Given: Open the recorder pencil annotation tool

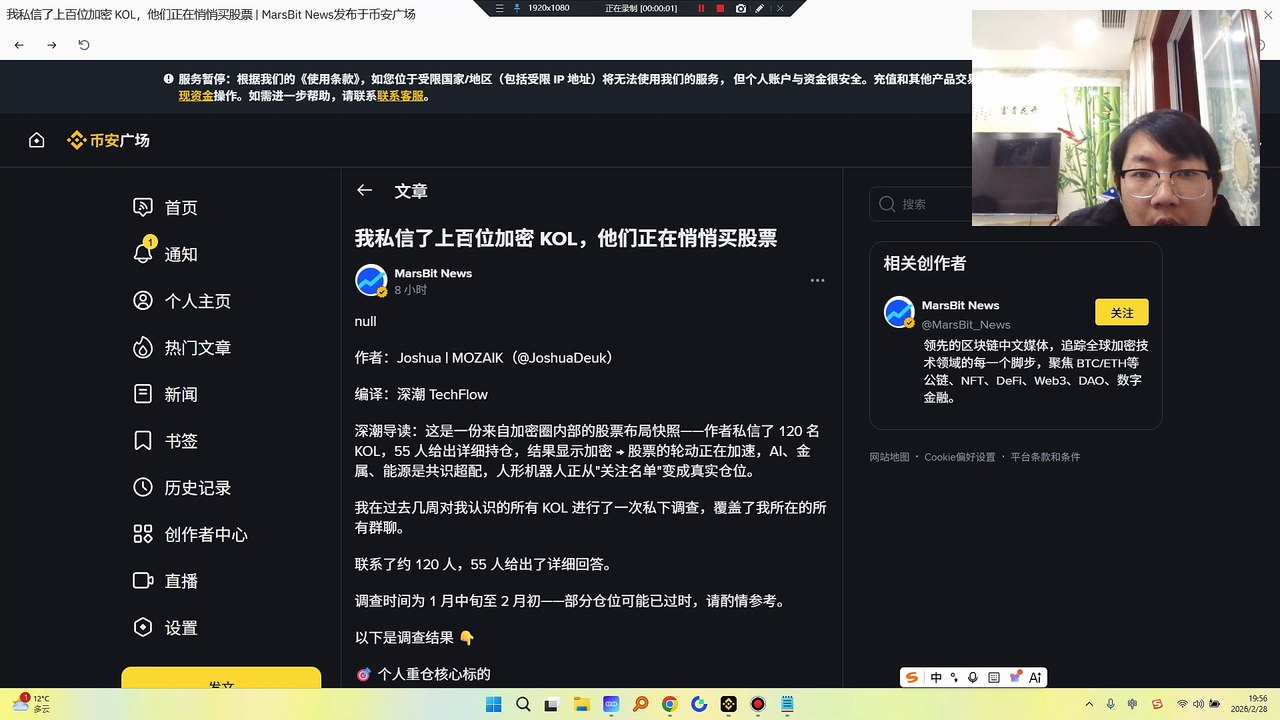Looking at the screenshot, I should pos(761,8).
